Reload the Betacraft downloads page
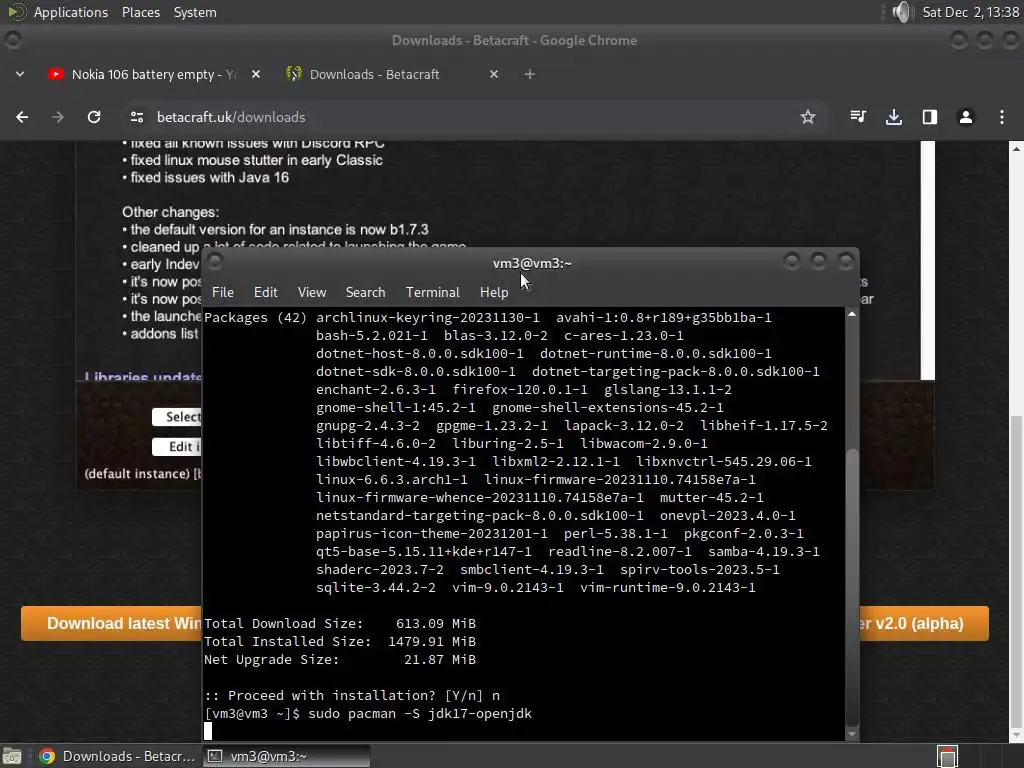Image resolution: width=1024 pixels, height=768 pixels. point(94,117)
